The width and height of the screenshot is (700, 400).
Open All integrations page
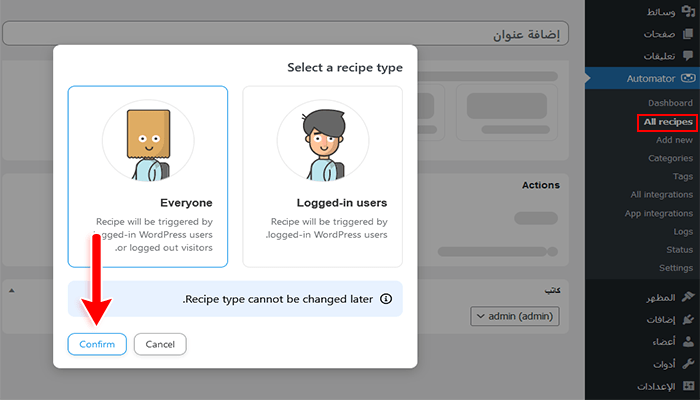pos(662,195)
